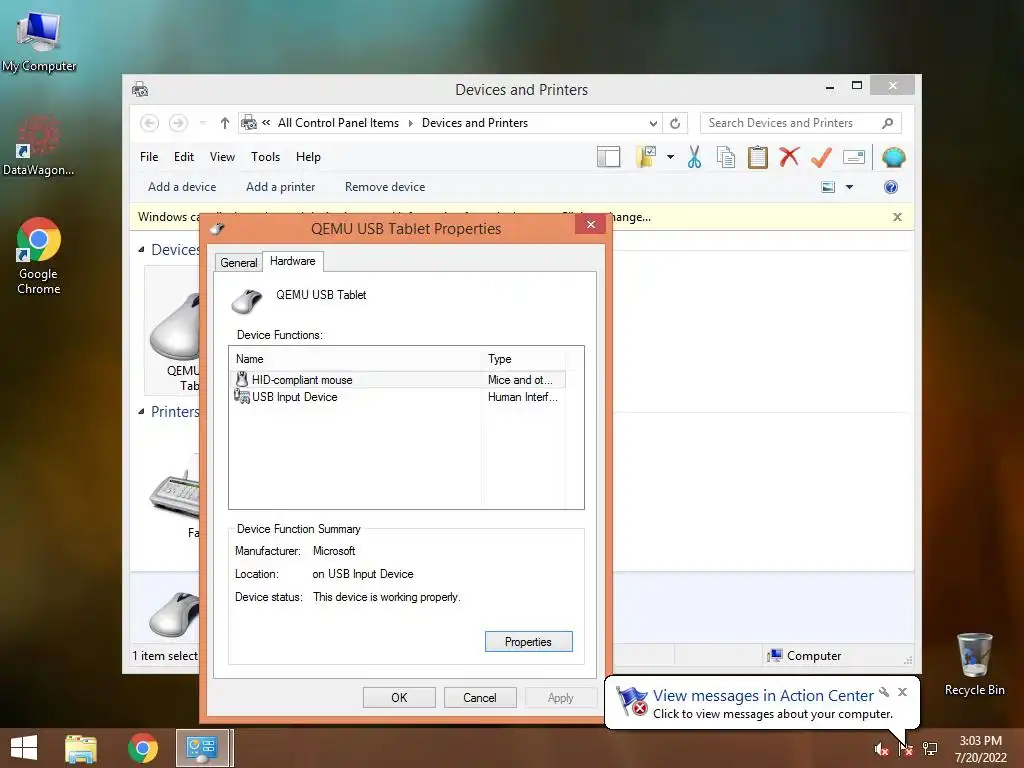
Task: Click Cancel in the properties dialog
Action: pos(480,697)
